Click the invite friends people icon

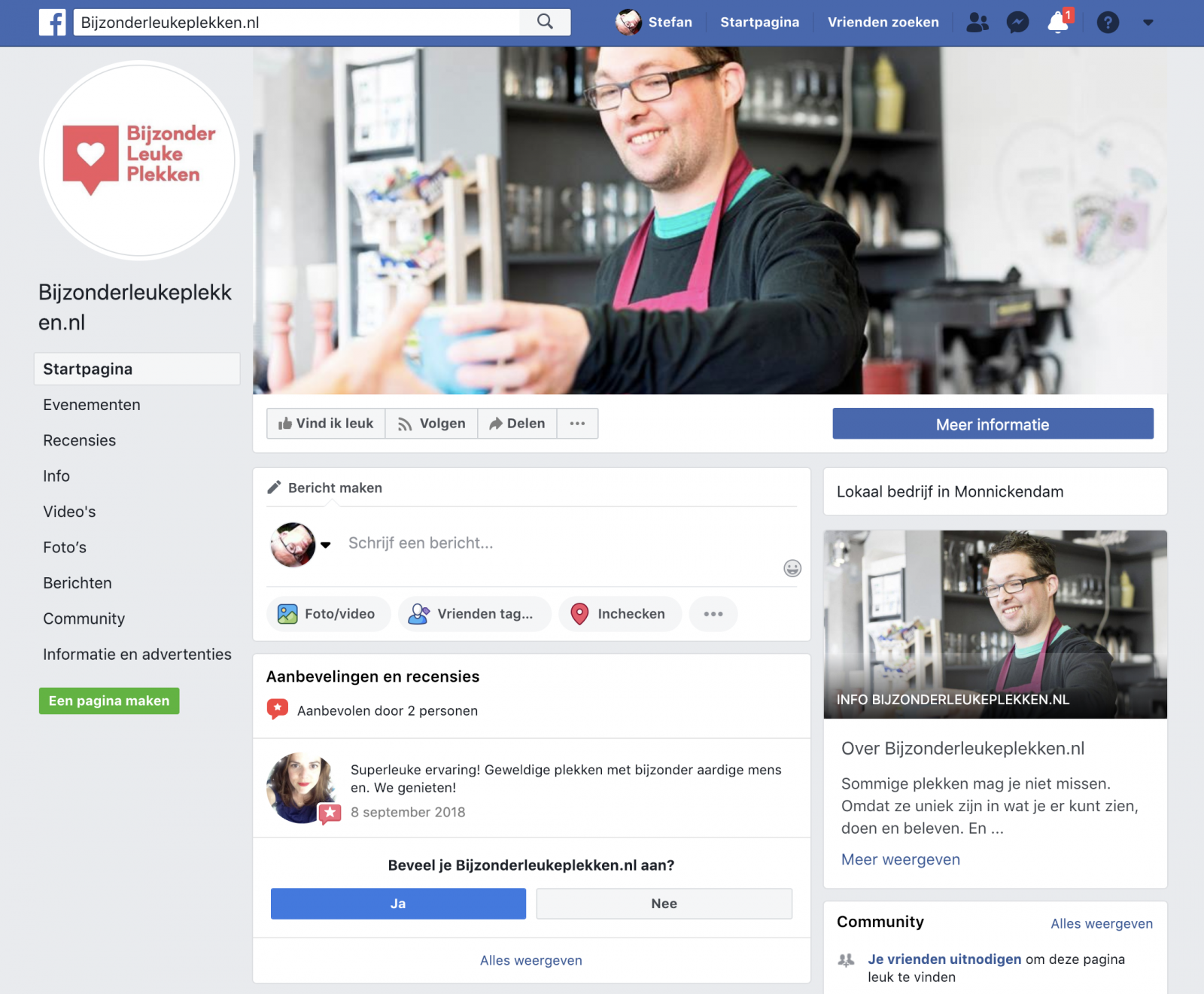(x=847, y=960)
